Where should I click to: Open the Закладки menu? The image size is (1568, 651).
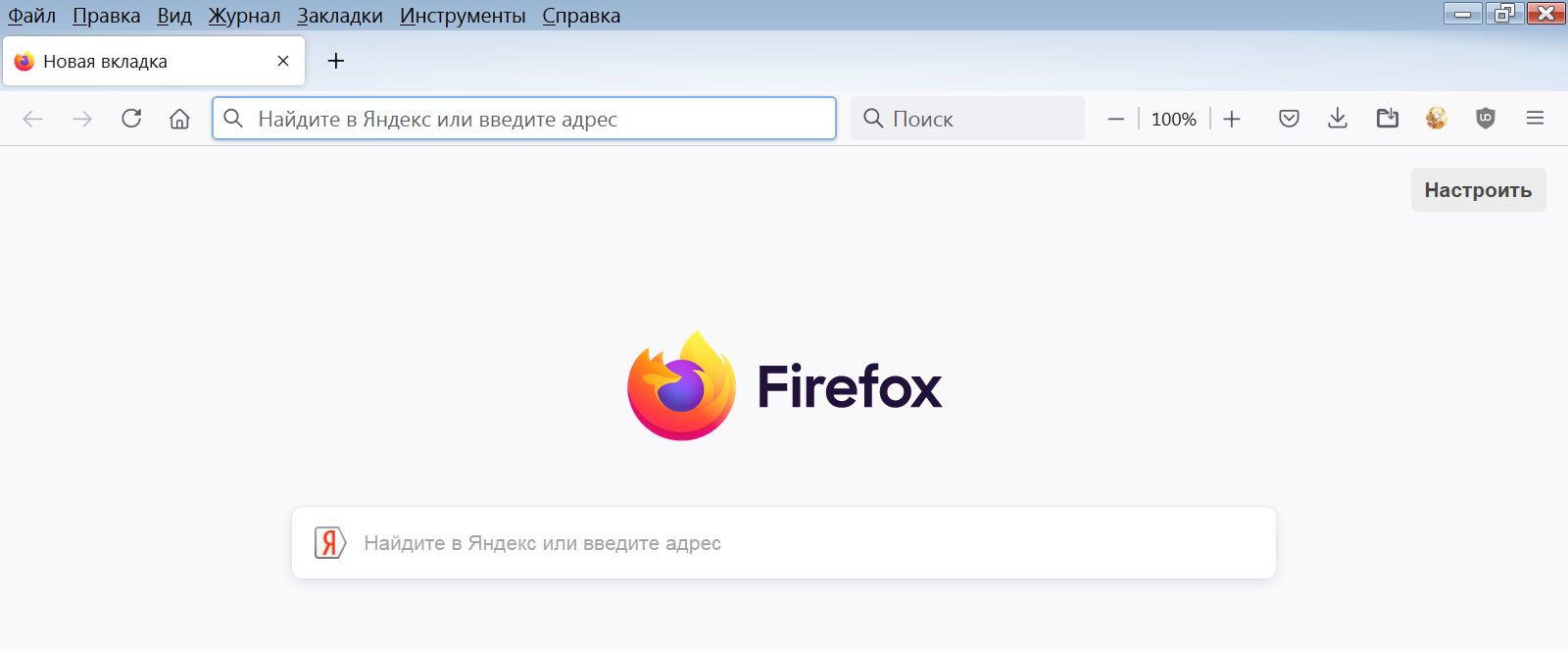[340, 16]
